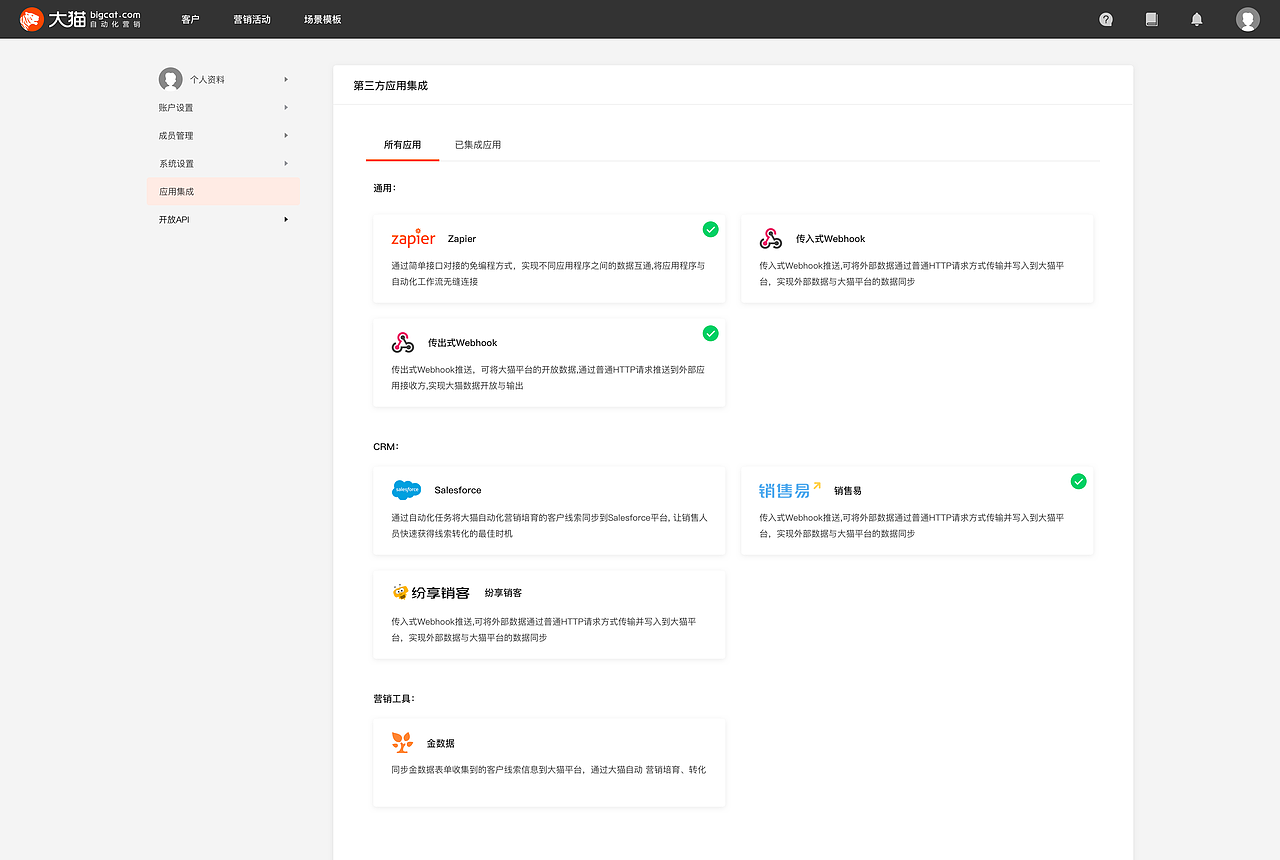1280x860 pixels.
Task: Expand the 系统设置 arrow
Action: (286, 163)
